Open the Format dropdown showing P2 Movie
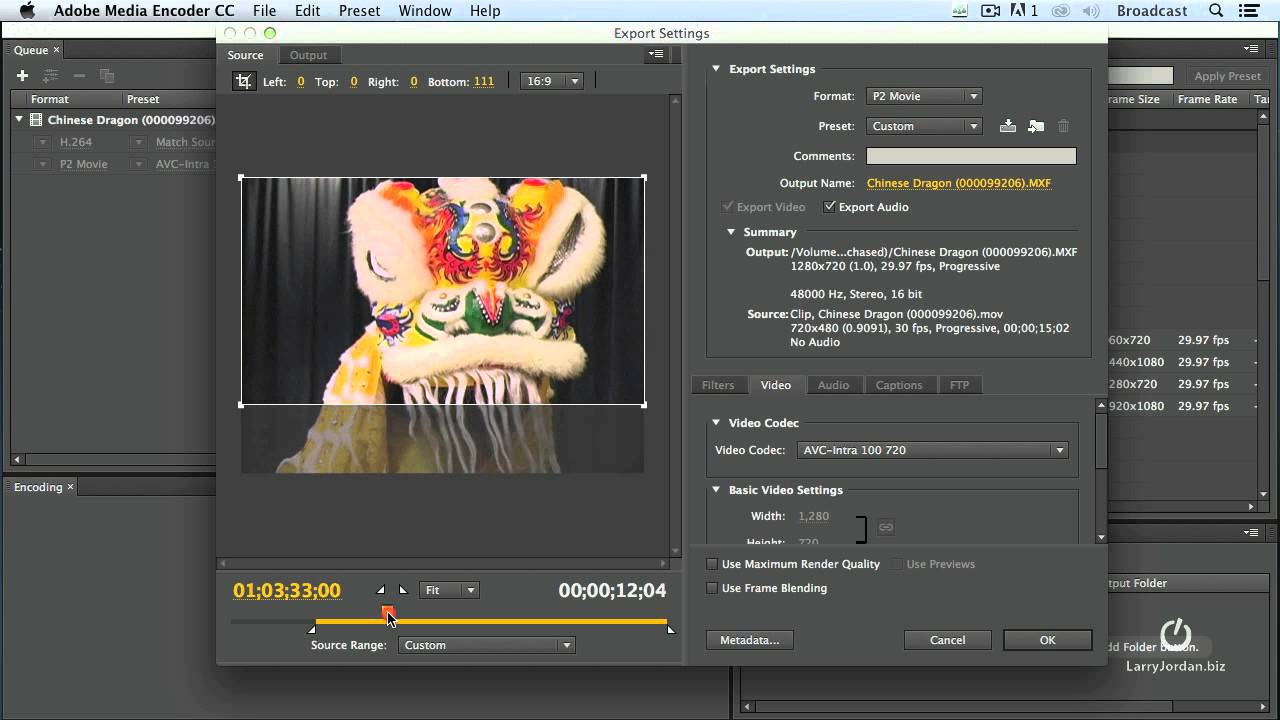1280x720 pixels. (x=923, y=95)
